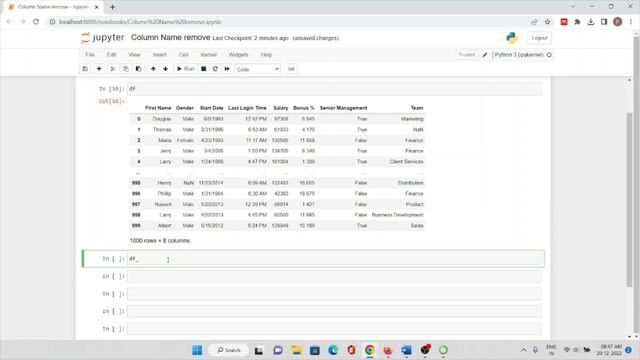The image size is (640, 360).
Task: Click the Logout button
Action: 539,38
